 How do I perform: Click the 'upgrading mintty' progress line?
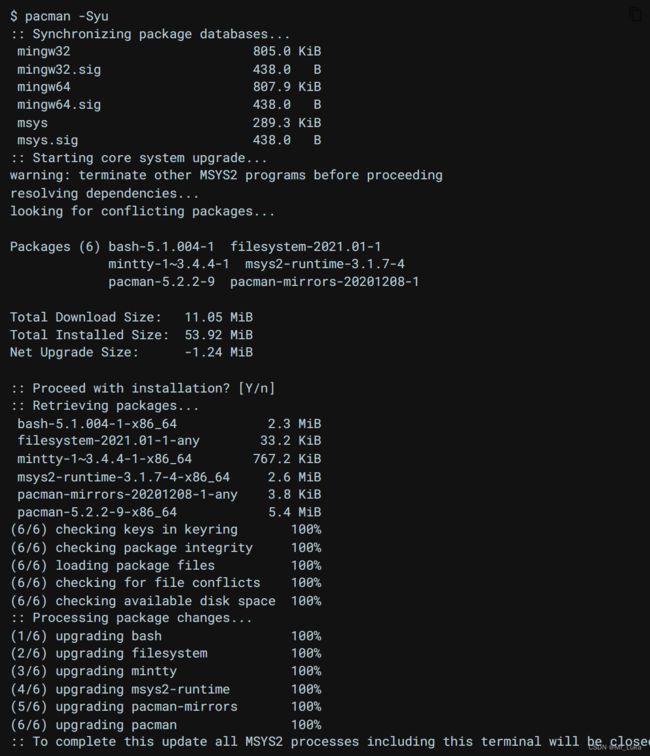[166, 671]
